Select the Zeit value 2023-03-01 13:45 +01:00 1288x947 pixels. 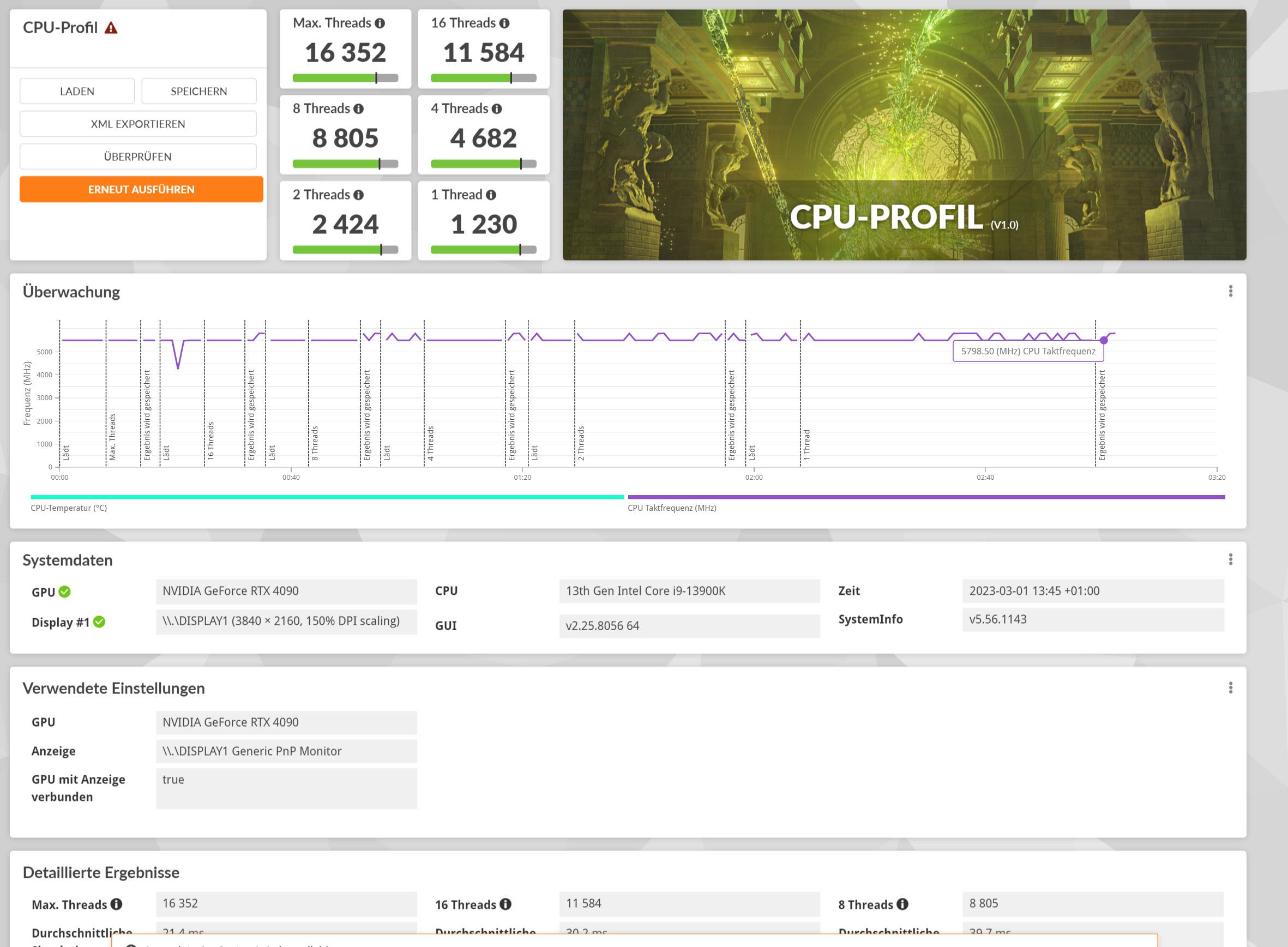(1093, 591)
